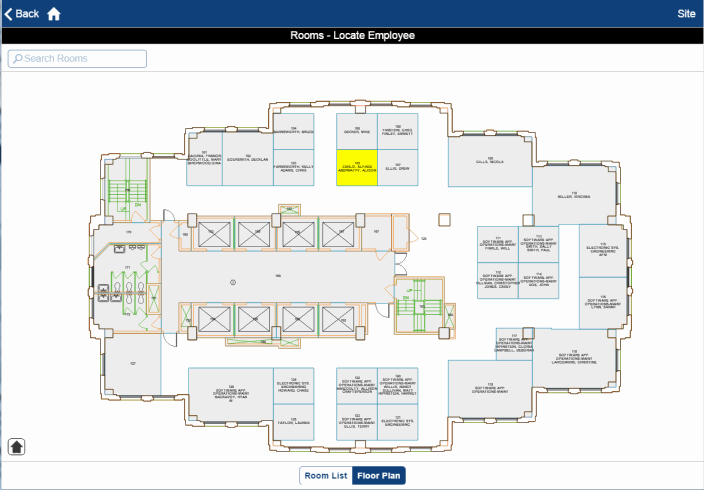Click the right-side green staircase symbol
Image resolution: width=704 pixels, height=490 pixels.
pyautogui.click(x=420, y=308)
